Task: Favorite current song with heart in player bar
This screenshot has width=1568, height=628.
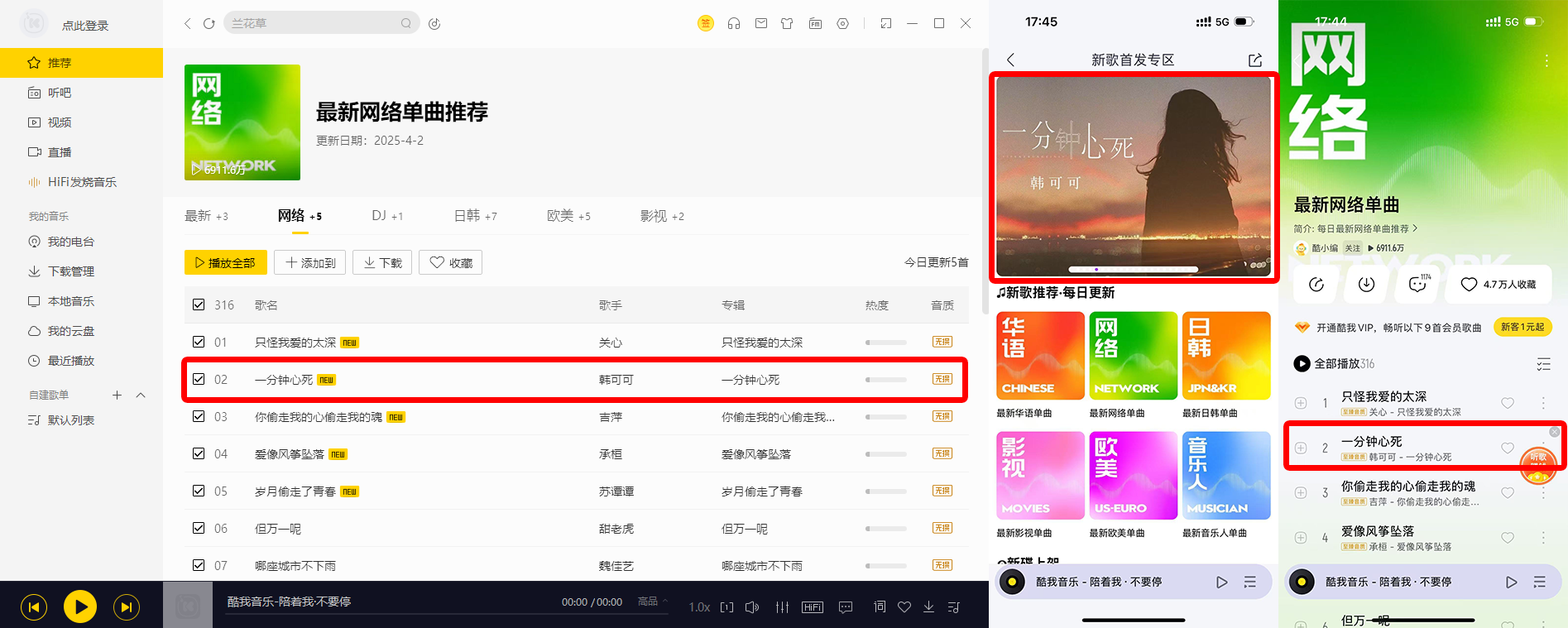Action: pos(904,606)
